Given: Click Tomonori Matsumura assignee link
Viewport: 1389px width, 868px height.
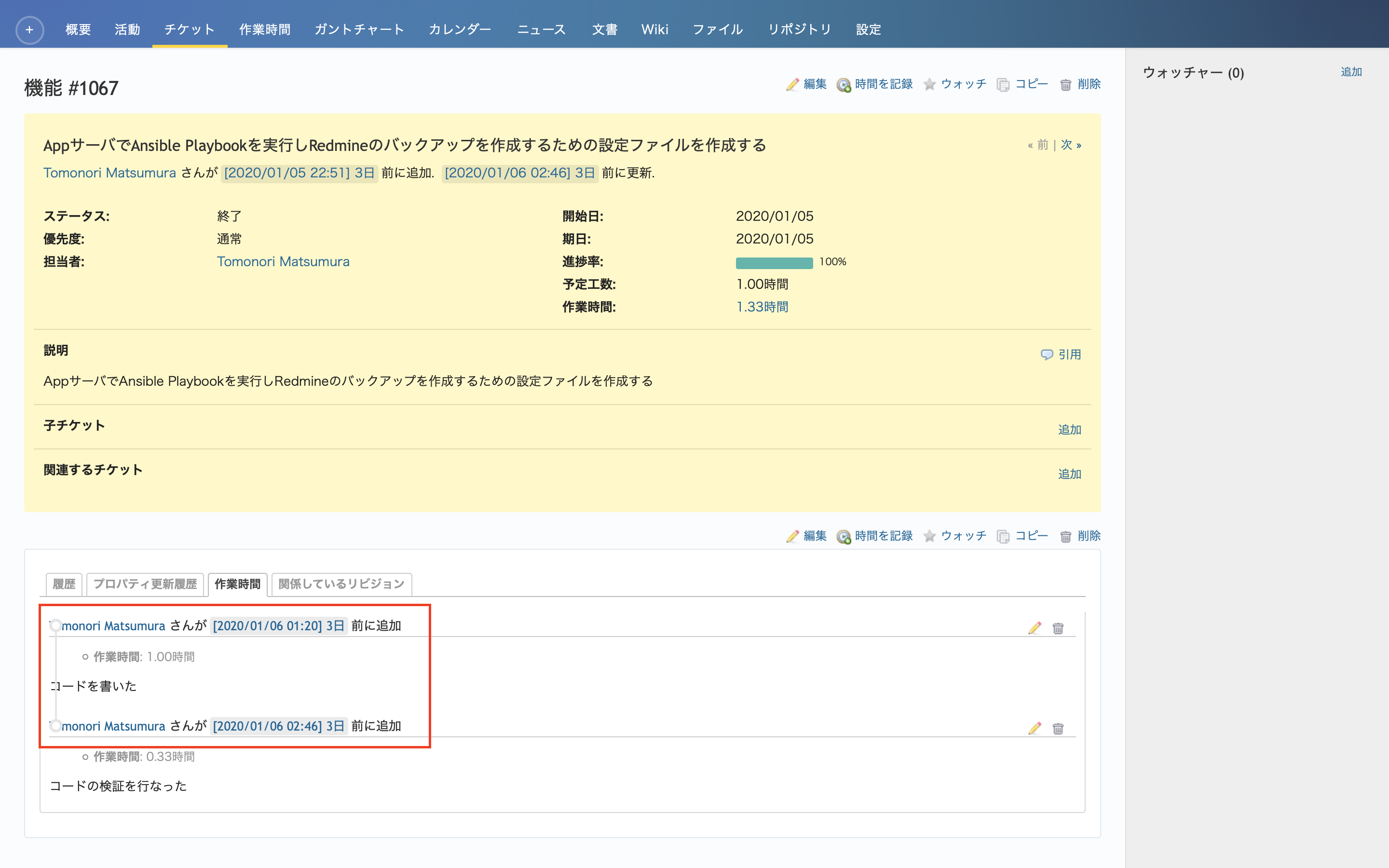Looking at the screenshot, I should click(x=283, y=262).
